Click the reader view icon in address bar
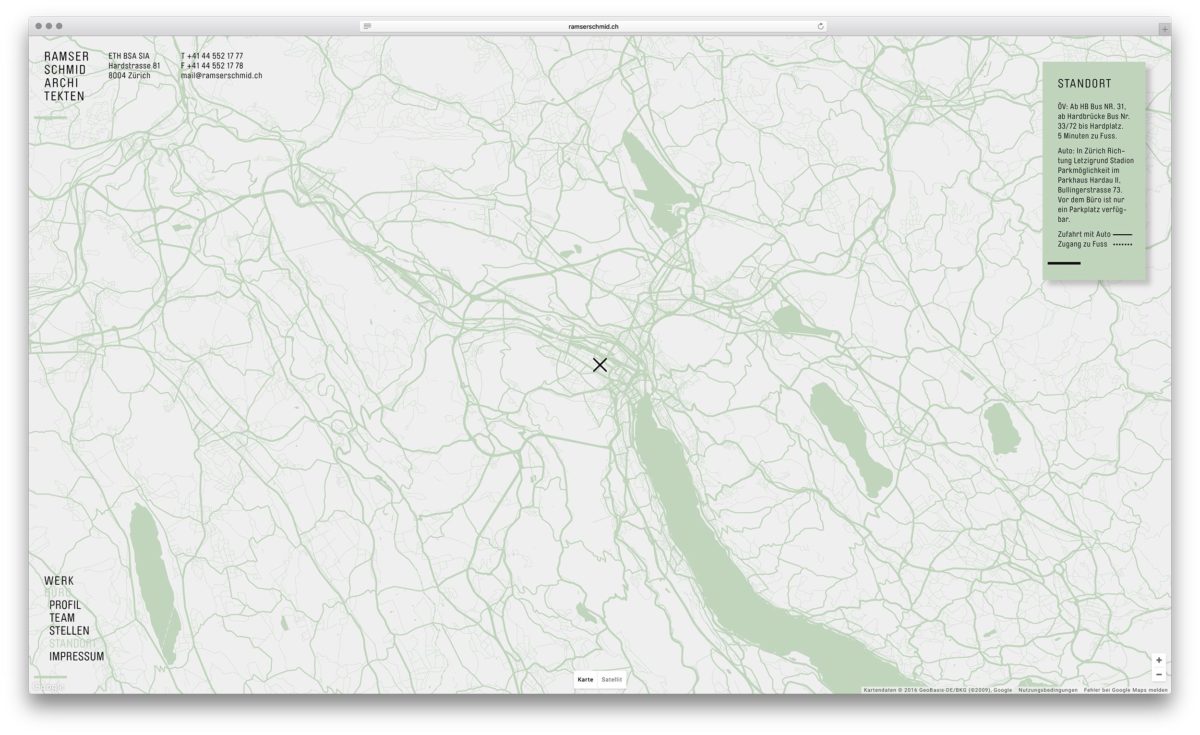Image resolution: width=1200 pixels, height=735 pixels. [x=368, y=26]
